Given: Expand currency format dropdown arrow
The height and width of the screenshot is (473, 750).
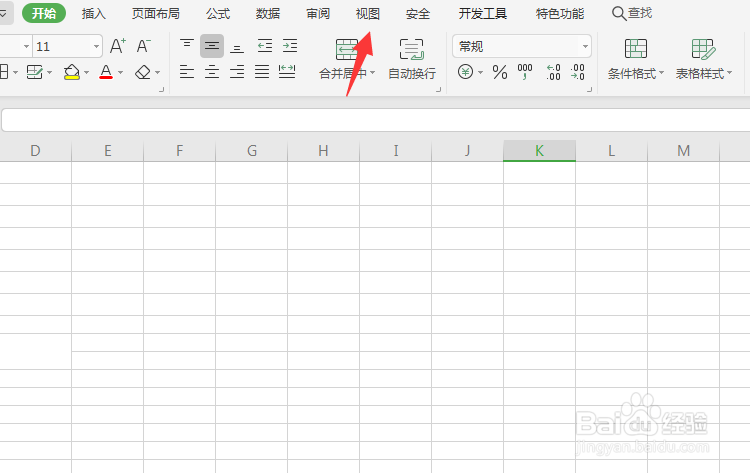Looking at the screenshot, I should 480,73.
